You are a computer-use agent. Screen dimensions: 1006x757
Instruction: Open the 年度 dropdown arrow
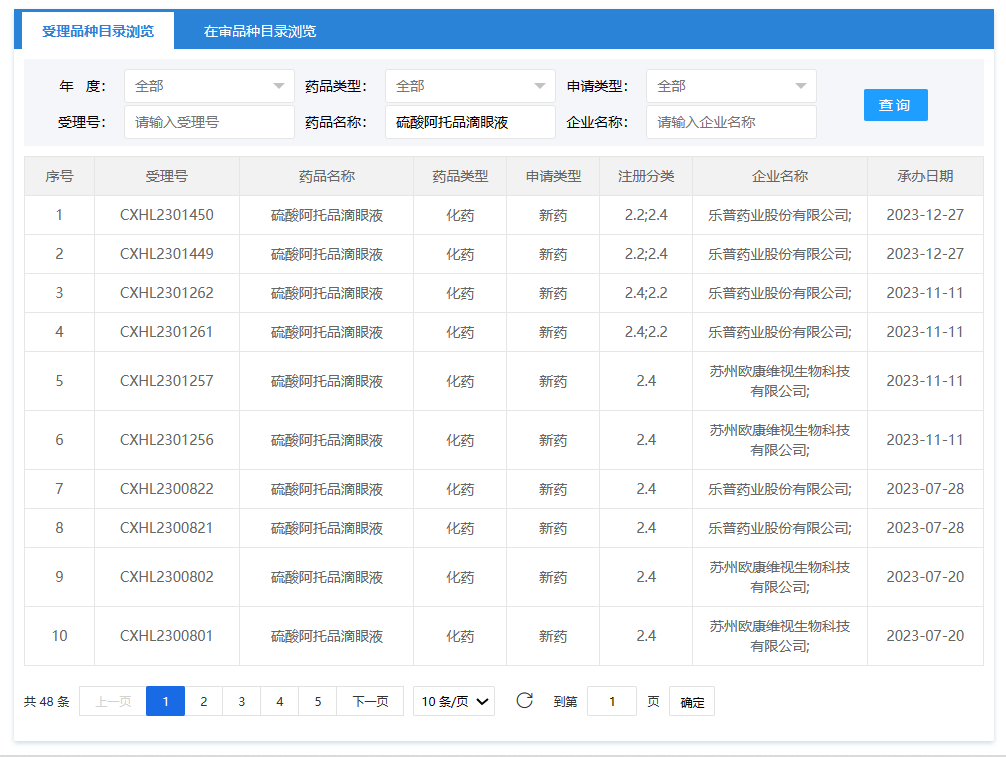[281, 86]
